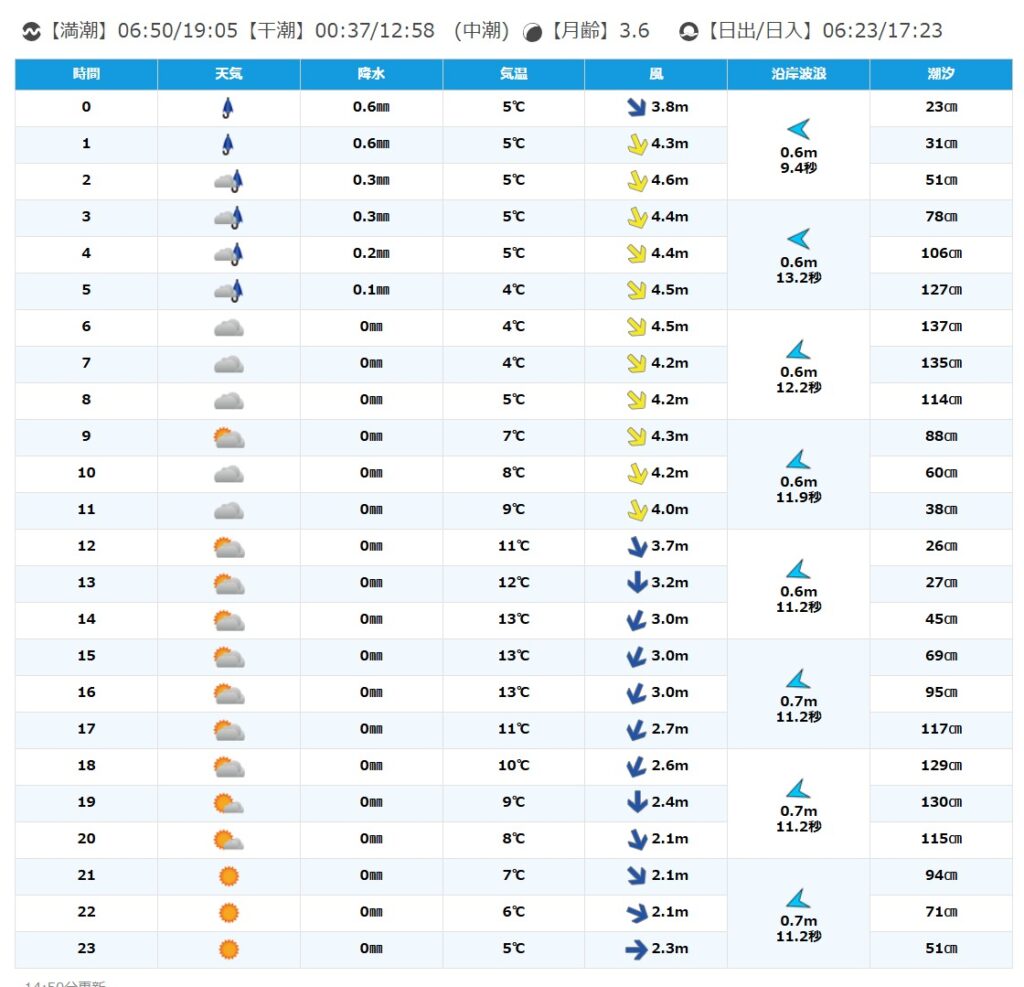Click the 0.6mm precipitation at hour 0
The width and height of the screenshot is (1024, 987).
(x=371, y=108)
